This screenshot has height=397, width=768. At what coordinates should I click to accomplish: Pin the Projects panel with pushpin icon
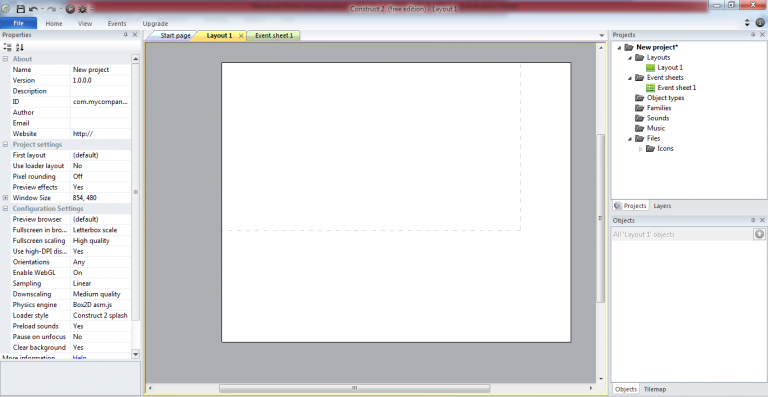tap(753, 35)
